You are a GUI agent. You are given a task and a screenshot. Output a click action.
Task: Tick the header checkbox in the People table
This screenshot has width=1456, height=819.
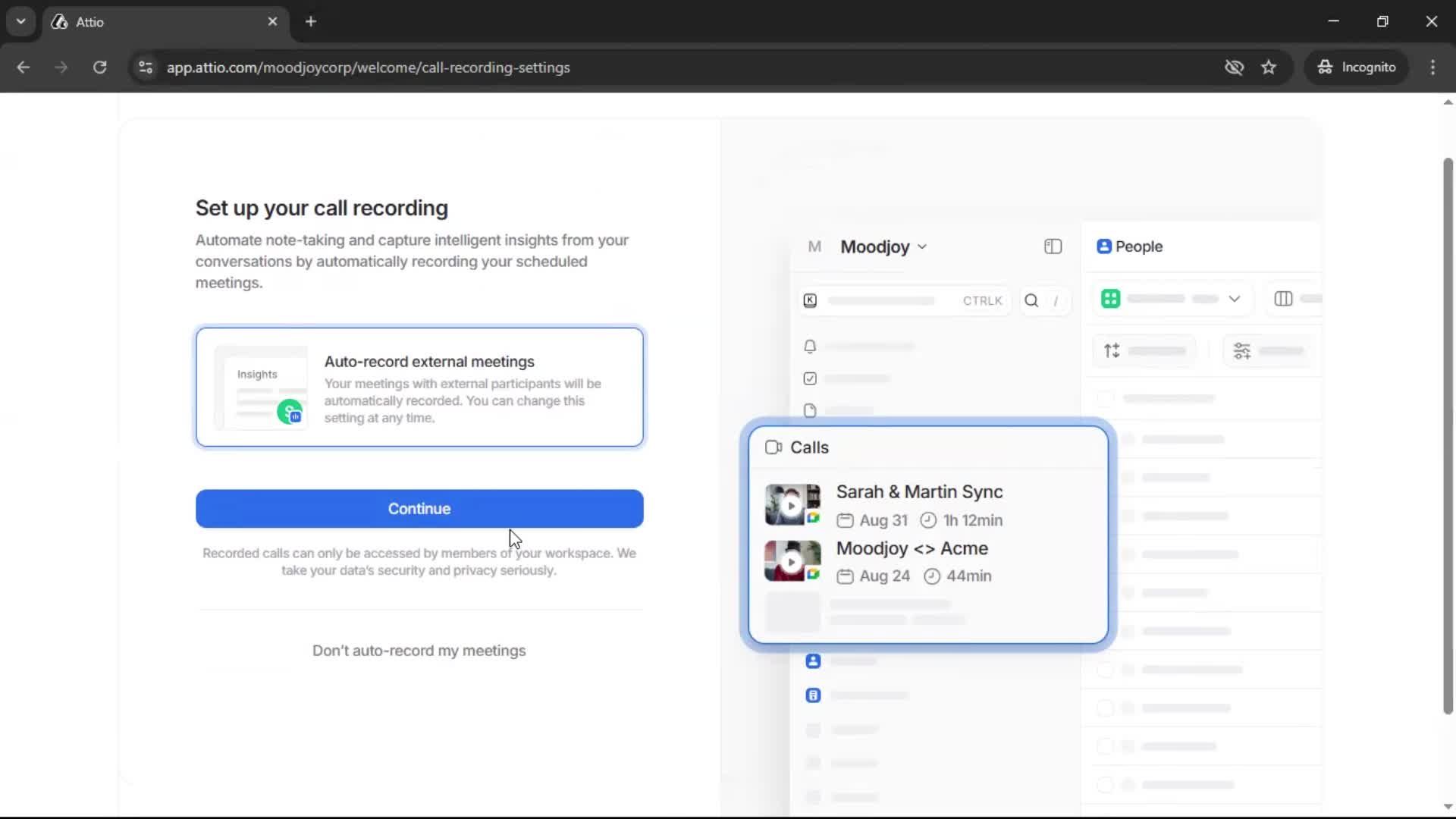[x=1106, y=398]
